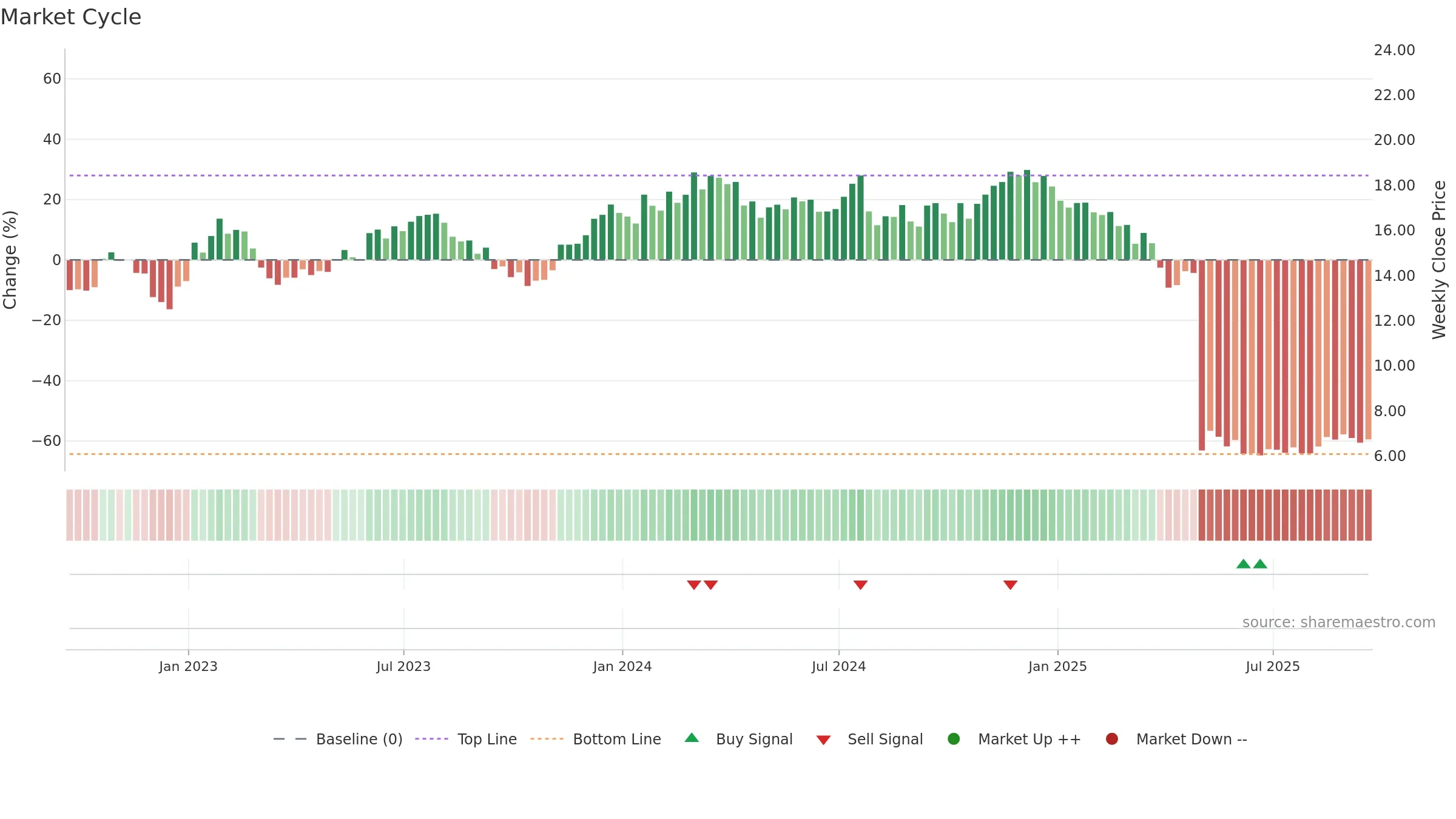Click the gray dashed Baseline legend sample
The image size is (1456, 819).
coord(290,739)
